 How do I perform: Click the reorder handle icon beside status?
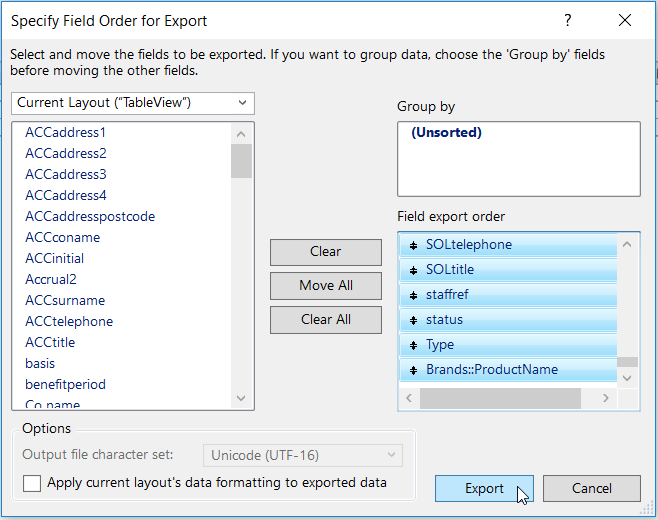click(412, 320)
